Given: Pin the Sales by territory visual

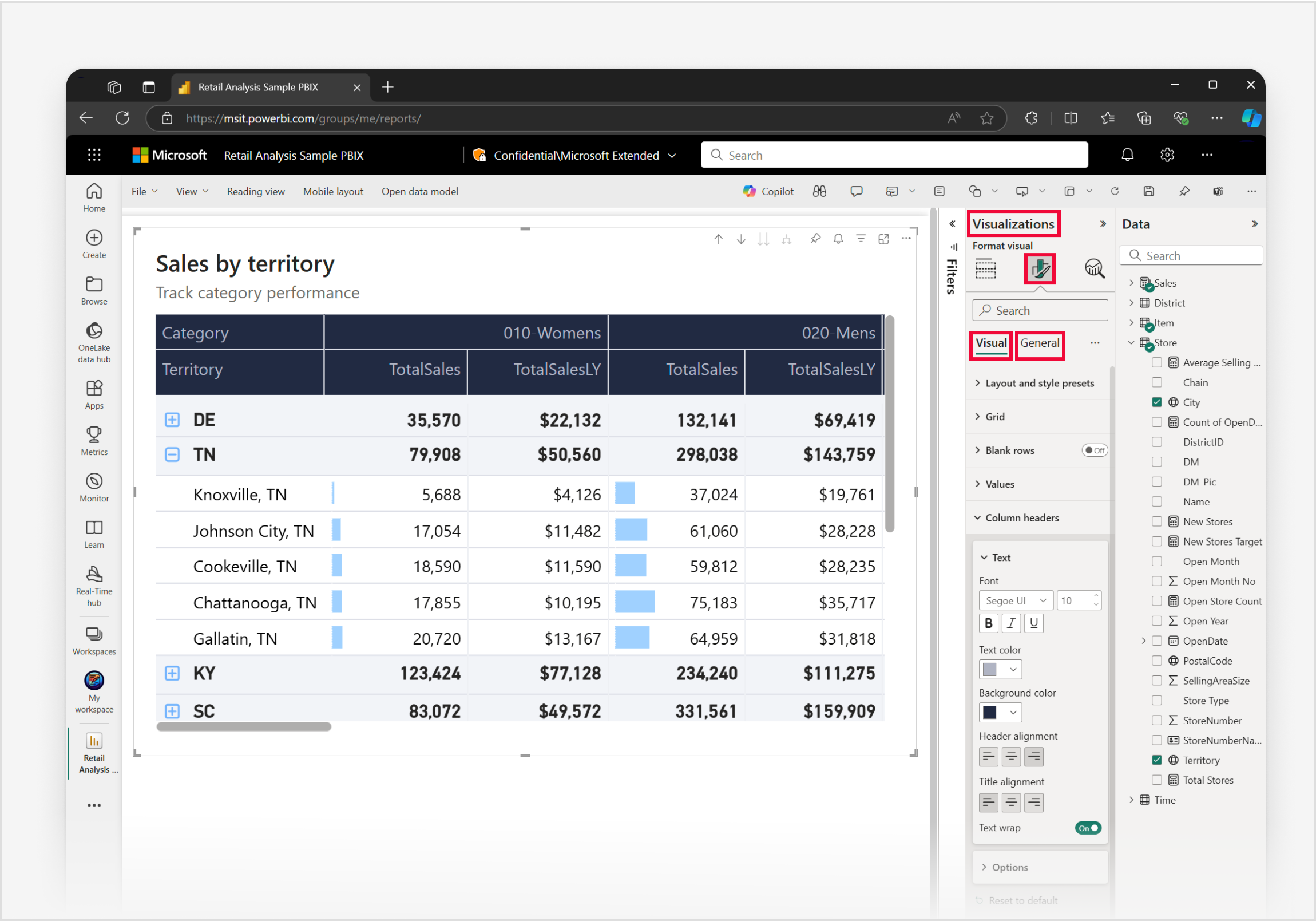Looking at the screenshot, I should pyautogui.click(x=815, y=239).
